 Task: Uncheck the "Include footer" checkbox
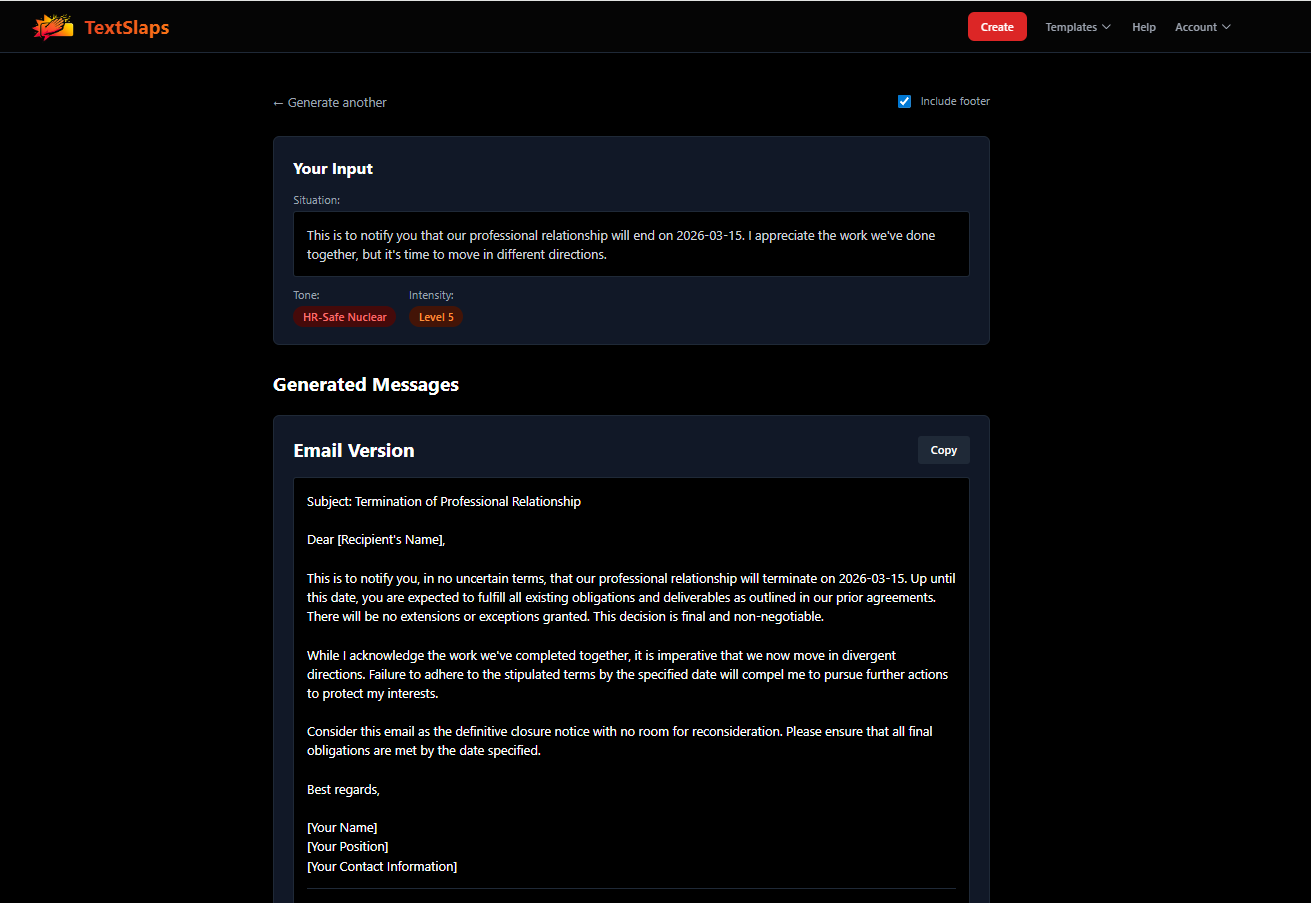coord(904,101)
